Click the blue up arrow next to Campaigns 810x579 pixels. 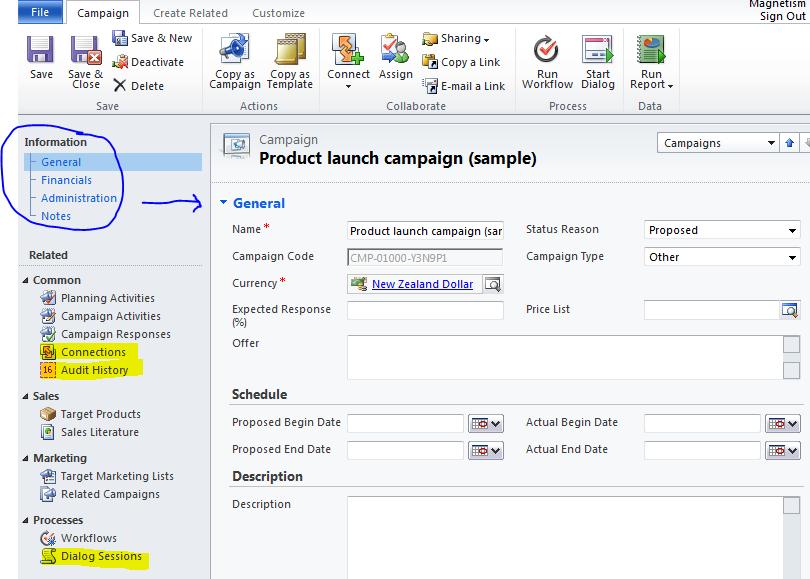tap(789, 143)
